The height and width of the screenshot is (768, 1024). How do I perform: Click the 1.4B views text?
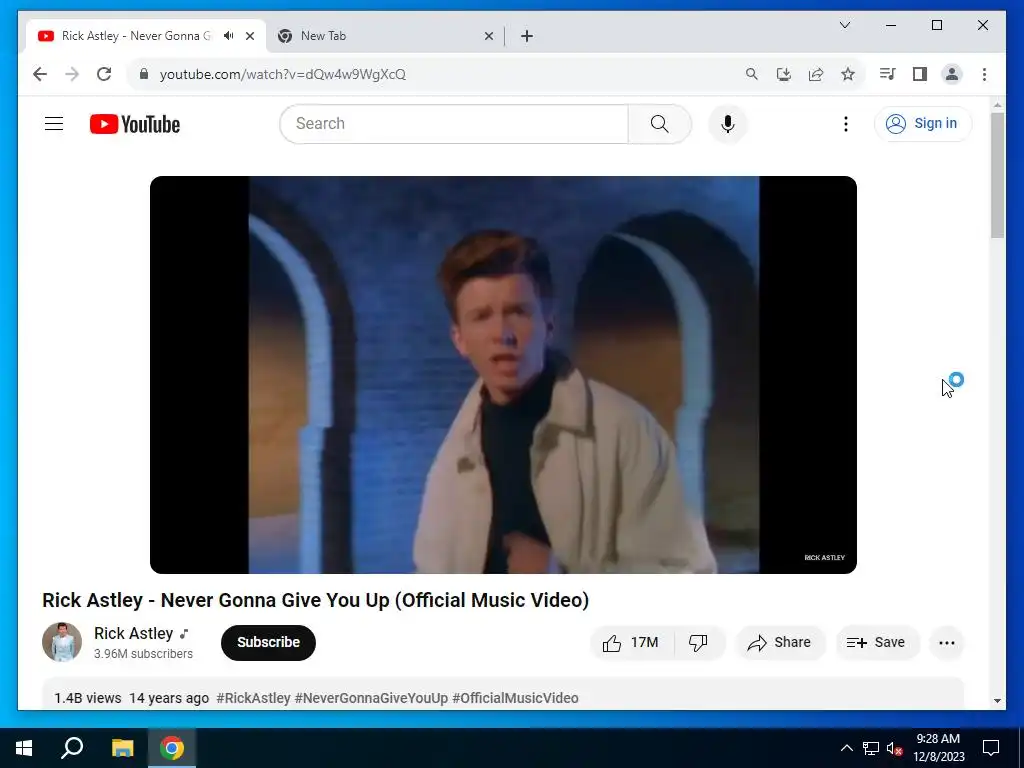(88, 698)
